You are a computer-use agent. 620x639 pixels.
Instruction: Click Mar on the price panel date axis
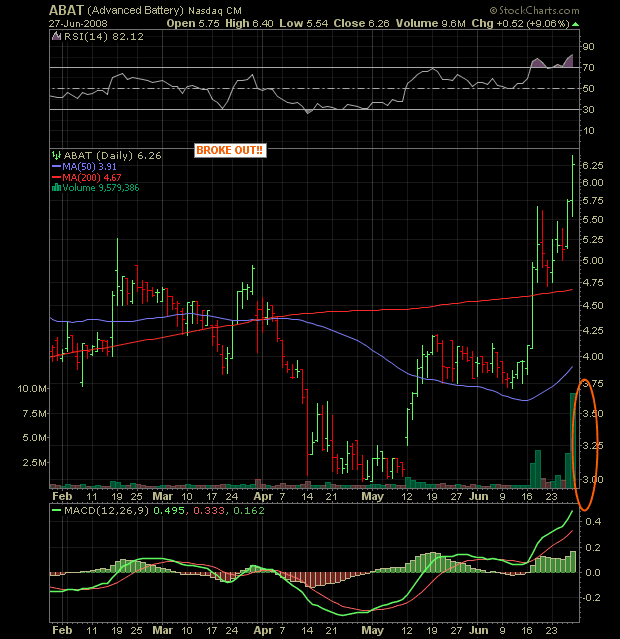point(163,496)
